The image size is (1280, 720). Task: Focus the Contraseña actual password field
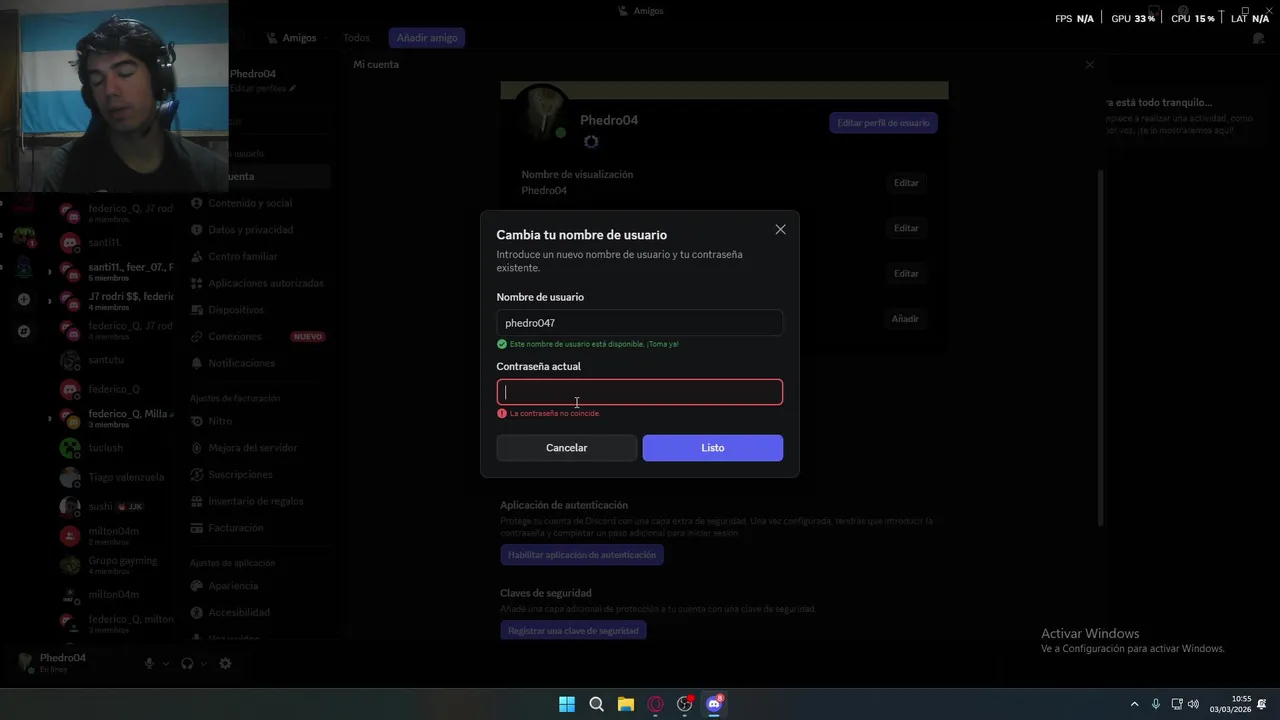click(639, 392)
